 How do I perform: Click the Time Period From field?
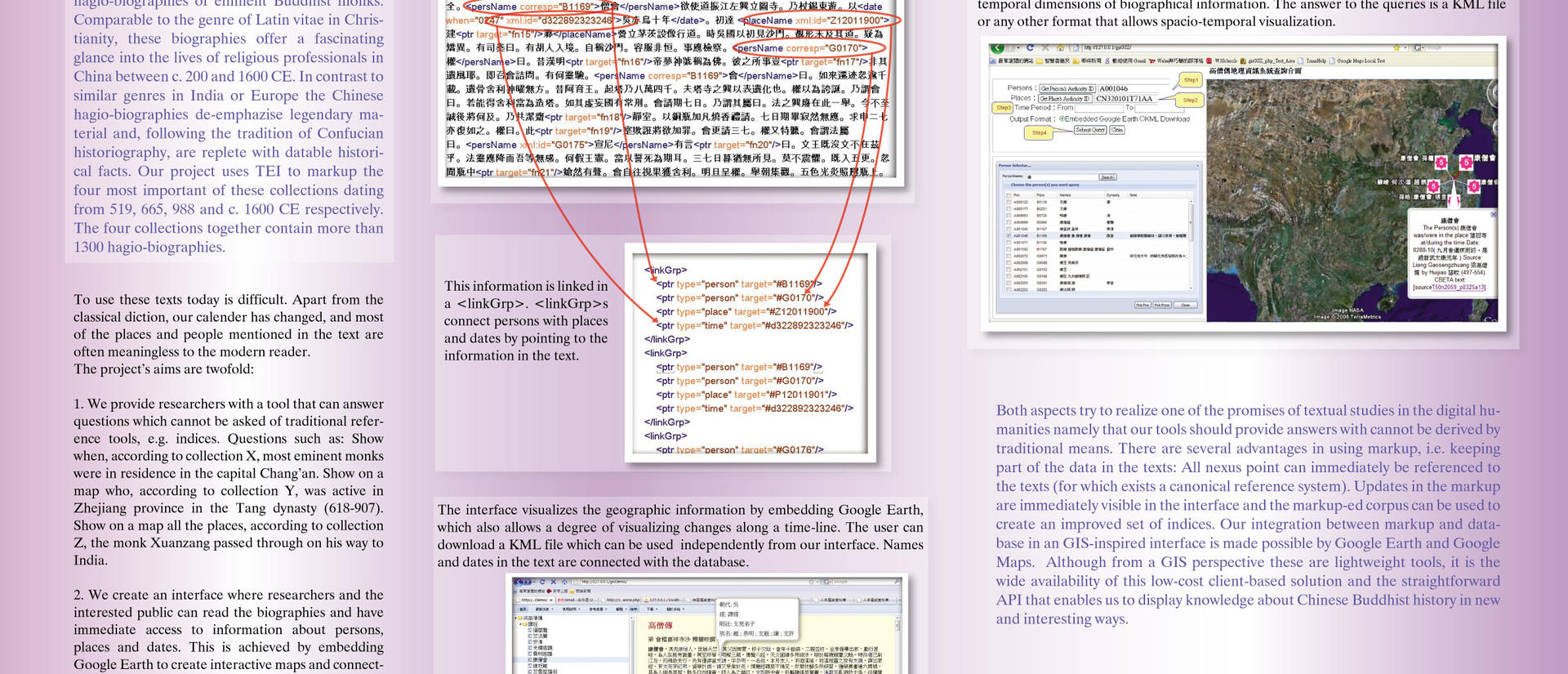click(x=1099, y=108)
